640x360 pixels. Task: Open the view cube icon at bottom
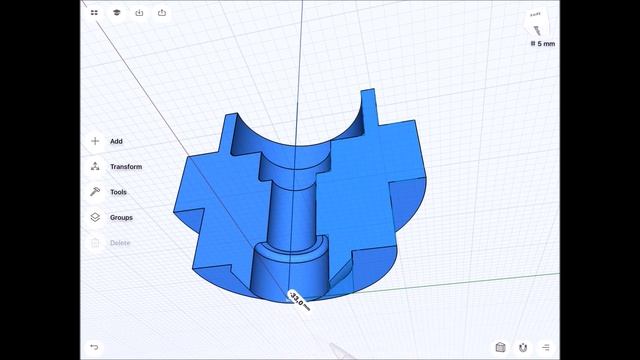tap(500, 347)
